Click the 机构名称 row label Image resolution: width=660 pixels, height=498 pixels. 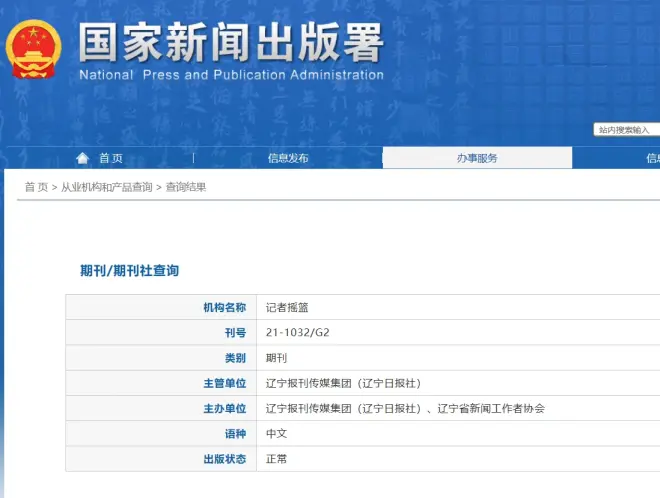(224, 308)
